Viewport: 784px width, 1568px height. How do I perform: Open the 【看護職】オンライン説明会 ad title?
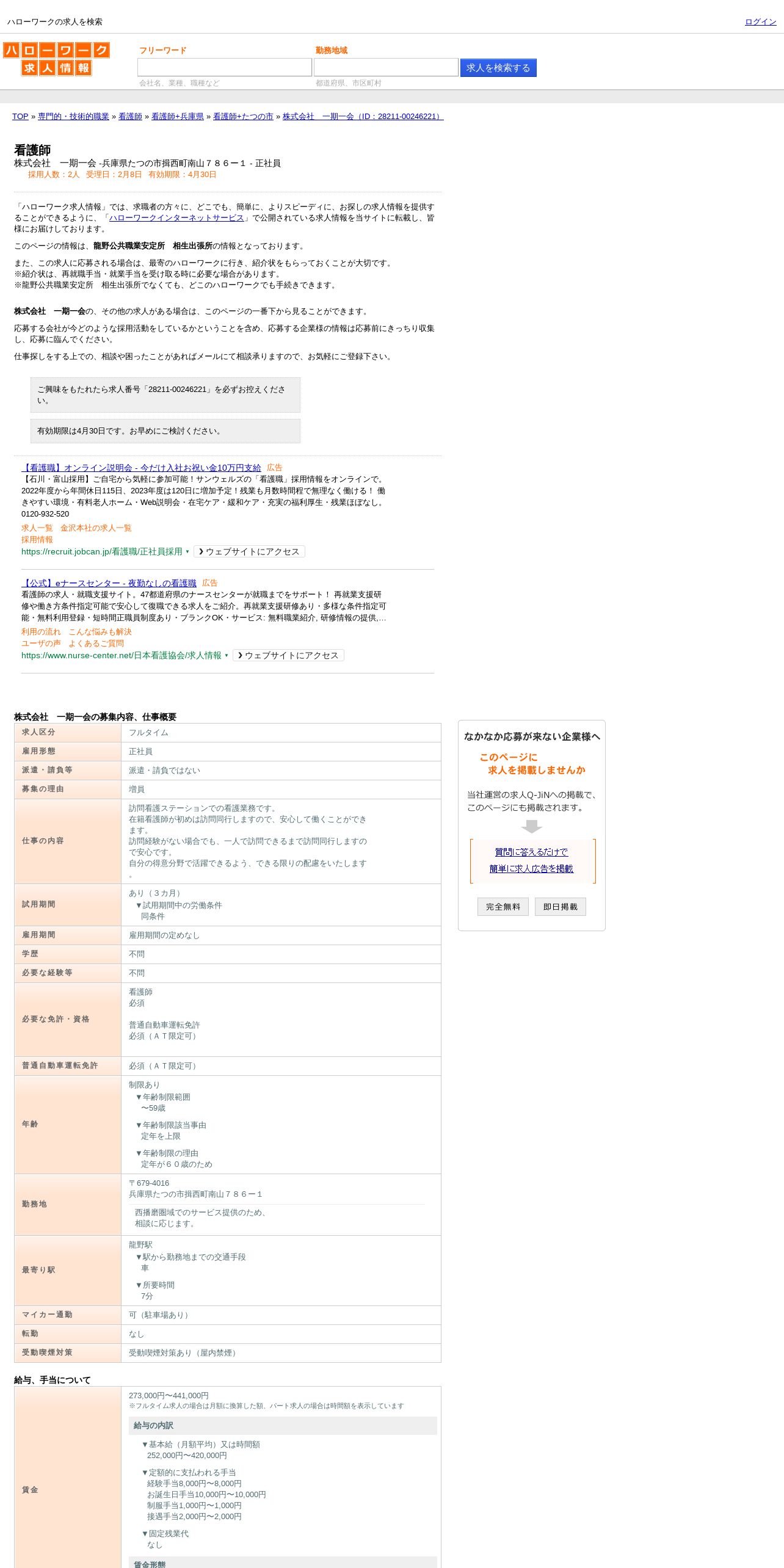point(141,468)
